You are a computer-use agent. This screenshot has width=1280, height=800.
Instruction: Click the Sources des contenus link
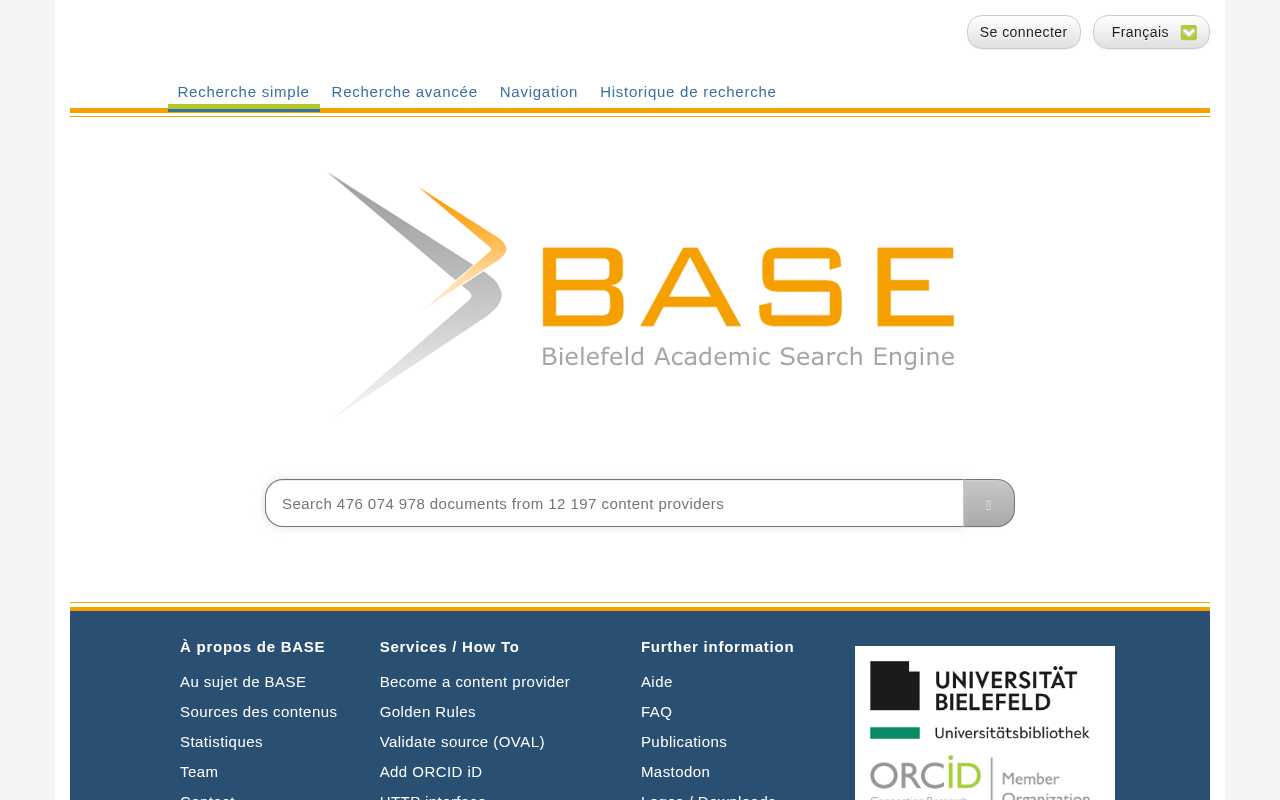(258, 711)
